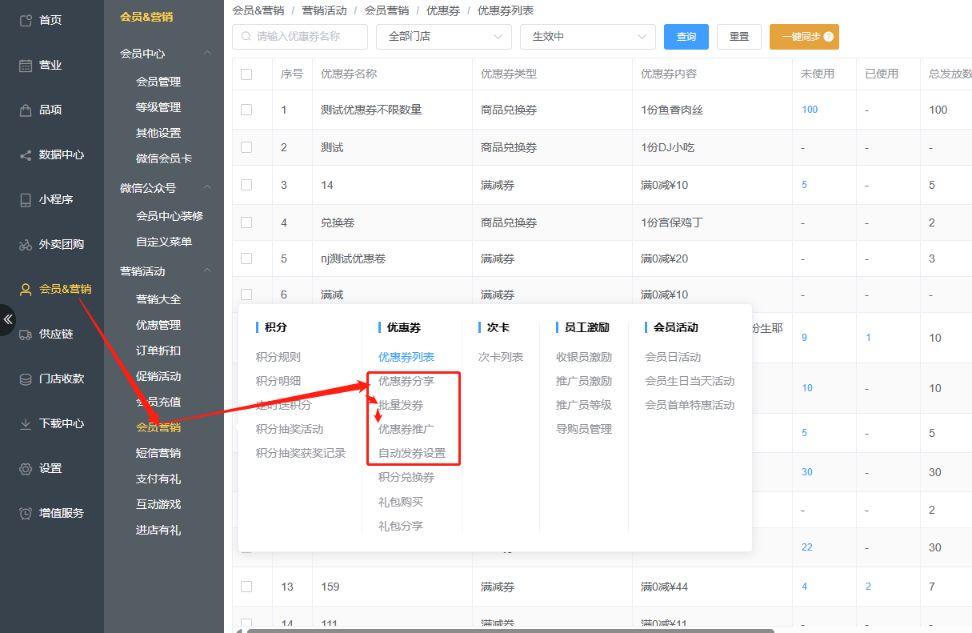Open the 设置 gear icon
The width and height of the screenshot is (972, 633).
click(x=25, y=469)
